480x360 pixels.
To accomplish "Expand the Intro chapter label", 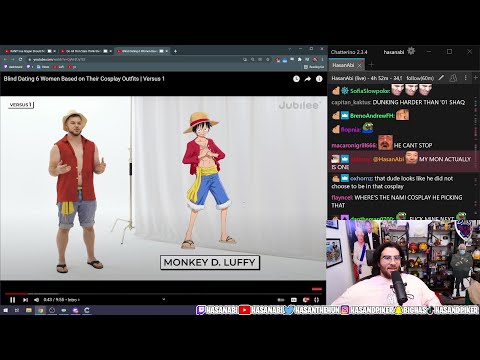I will 74,300.
